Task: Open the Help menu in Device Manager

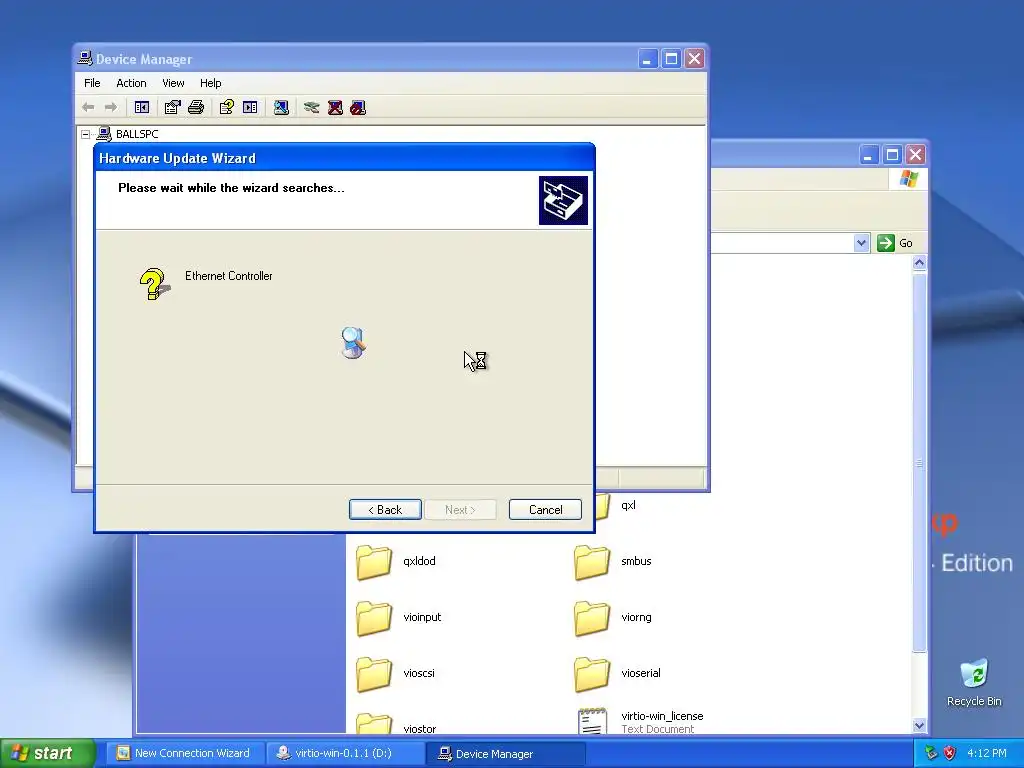Action: (x=210, y=83)
